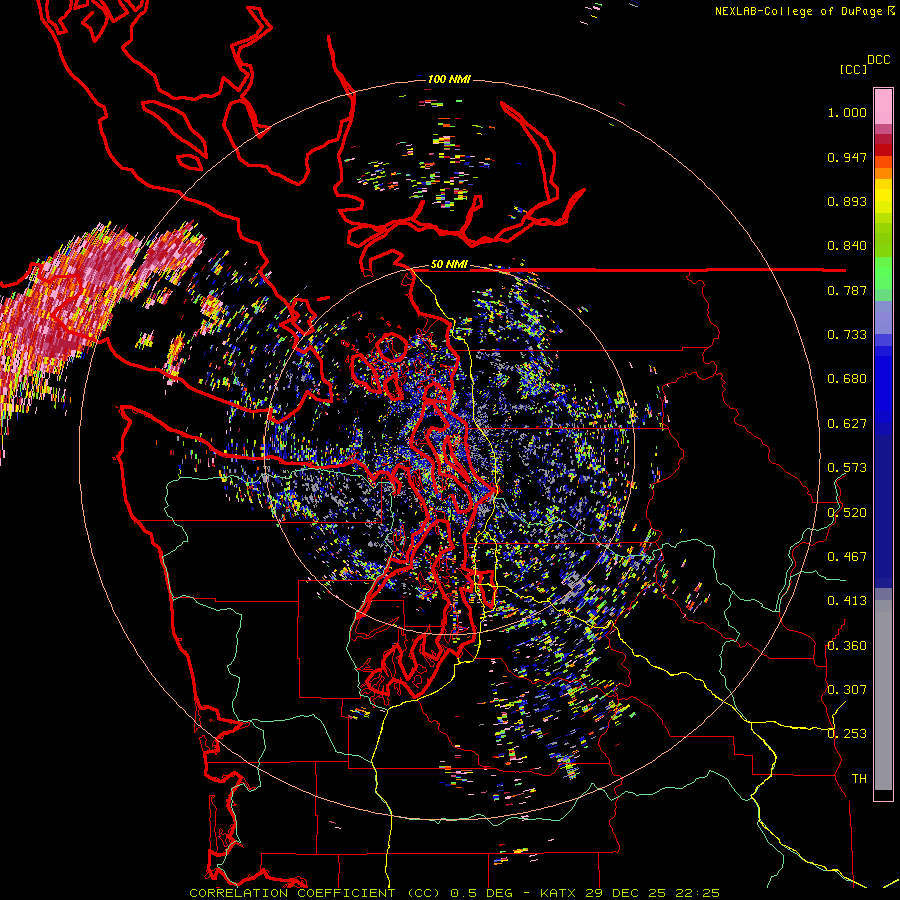Click the gray lower color bar segment
Screen dimensions: 900x900
[883, 695]
